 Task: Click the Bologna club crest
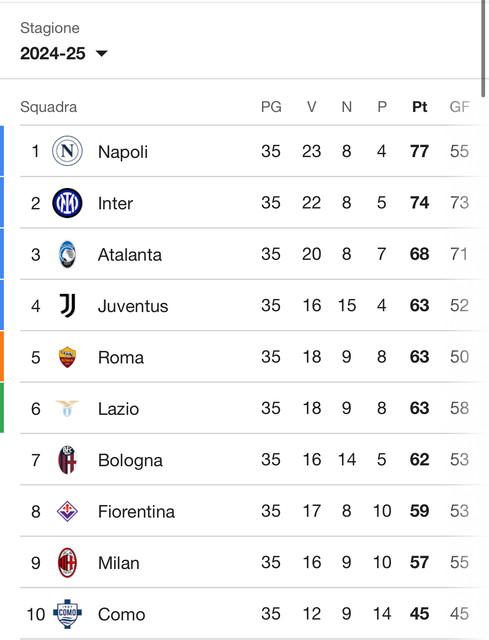point(67,460)
